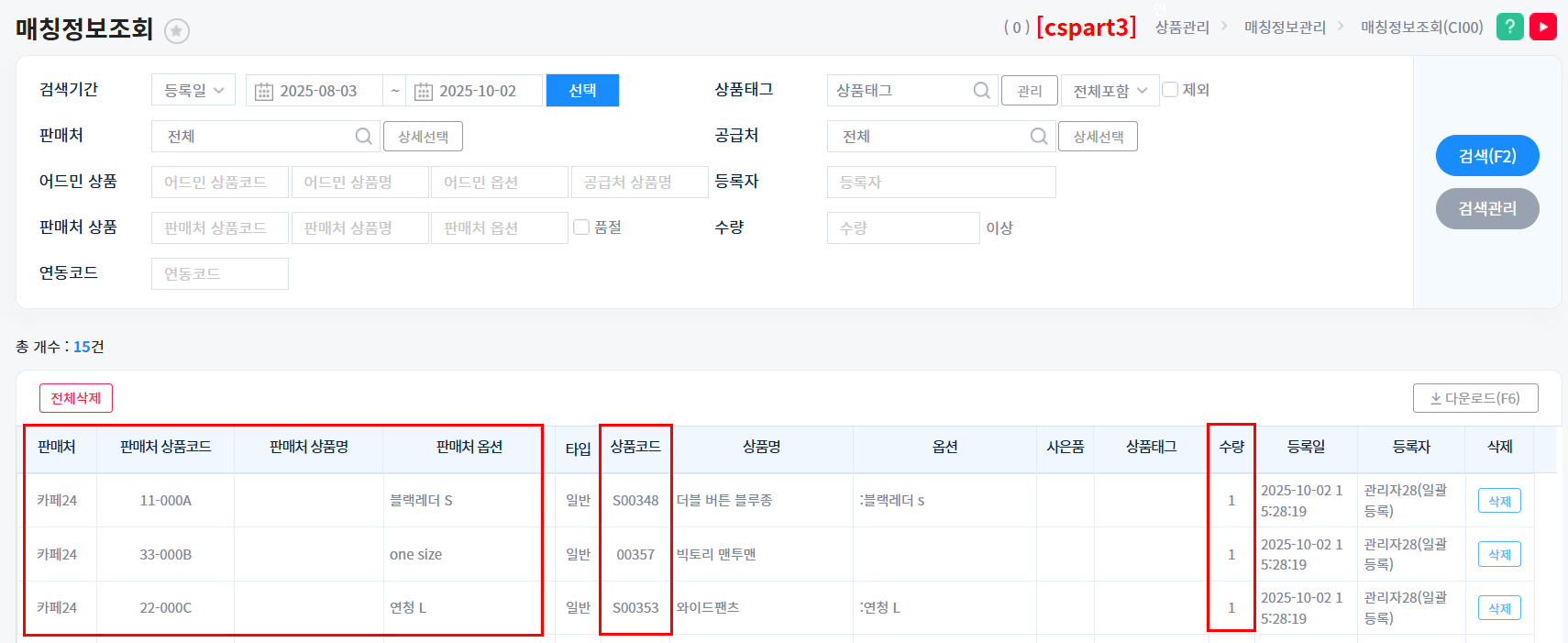Delete the 11-000A row with 삭제
The width and height of the screenshot is (1568, 643).
coord(1499,501)
